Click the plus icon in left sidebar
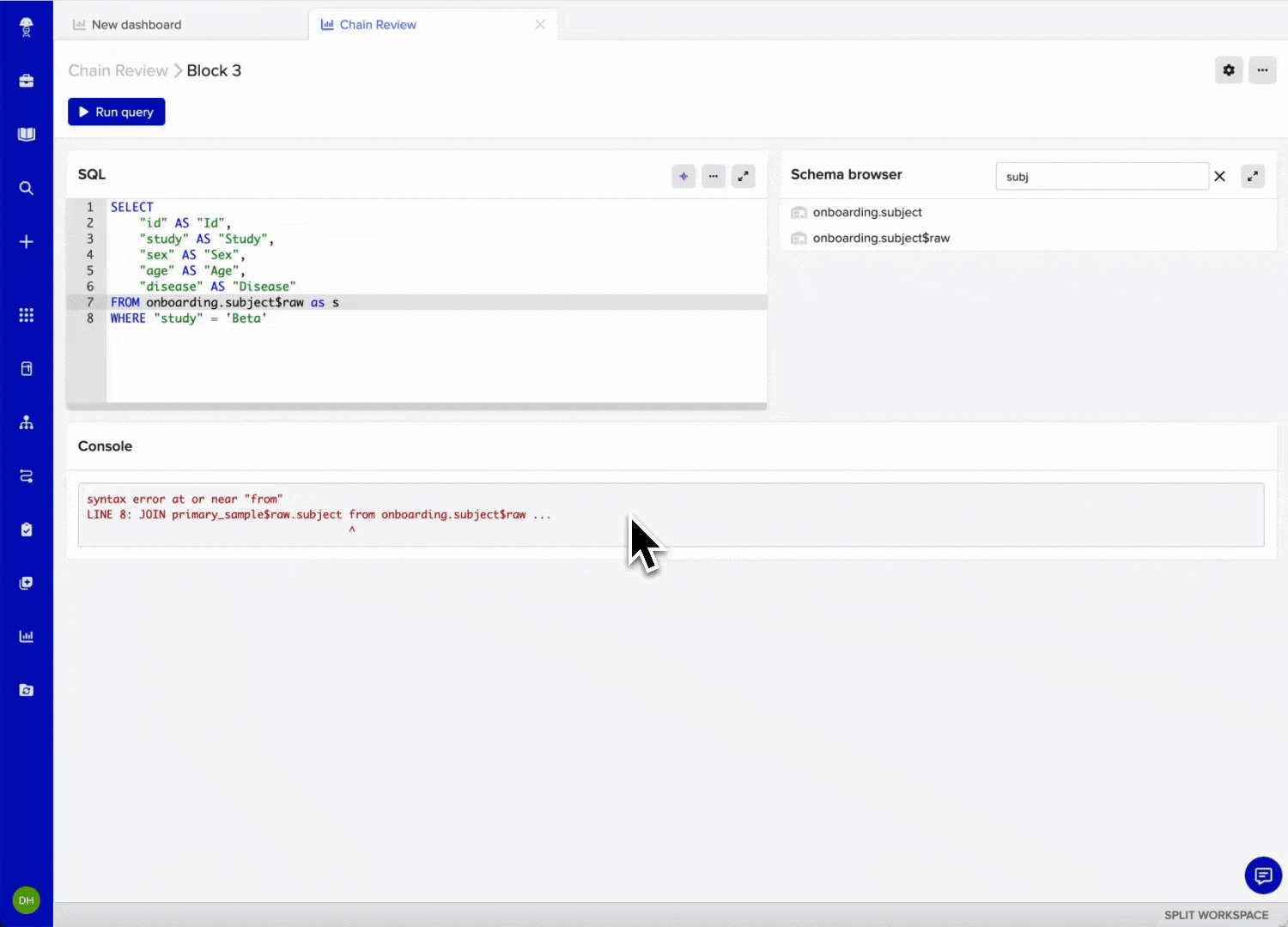Image resolution: width=1288 pixels, height=927 pixels. point(27,242)
